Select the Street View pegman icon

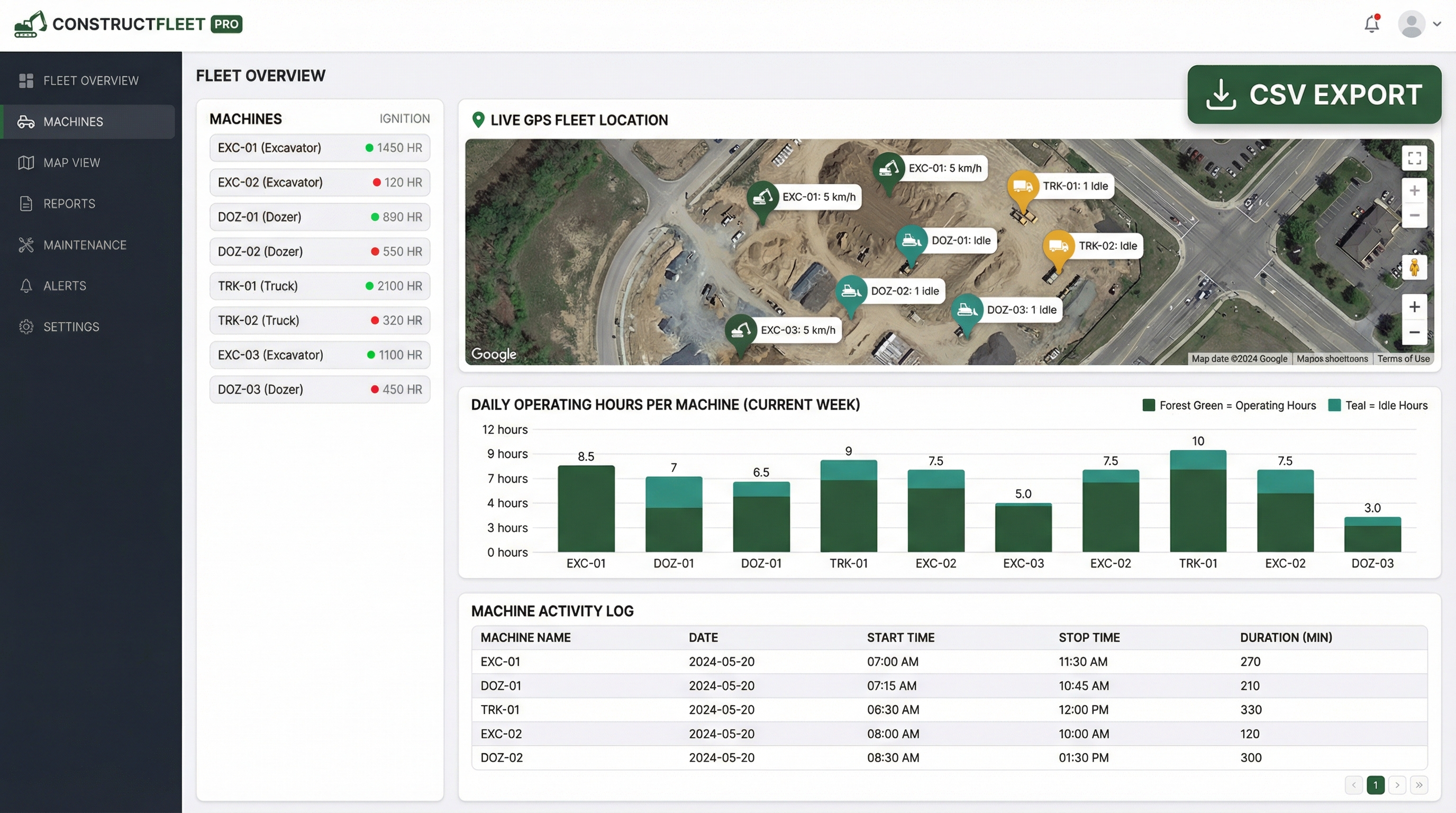coord(1414,267)
